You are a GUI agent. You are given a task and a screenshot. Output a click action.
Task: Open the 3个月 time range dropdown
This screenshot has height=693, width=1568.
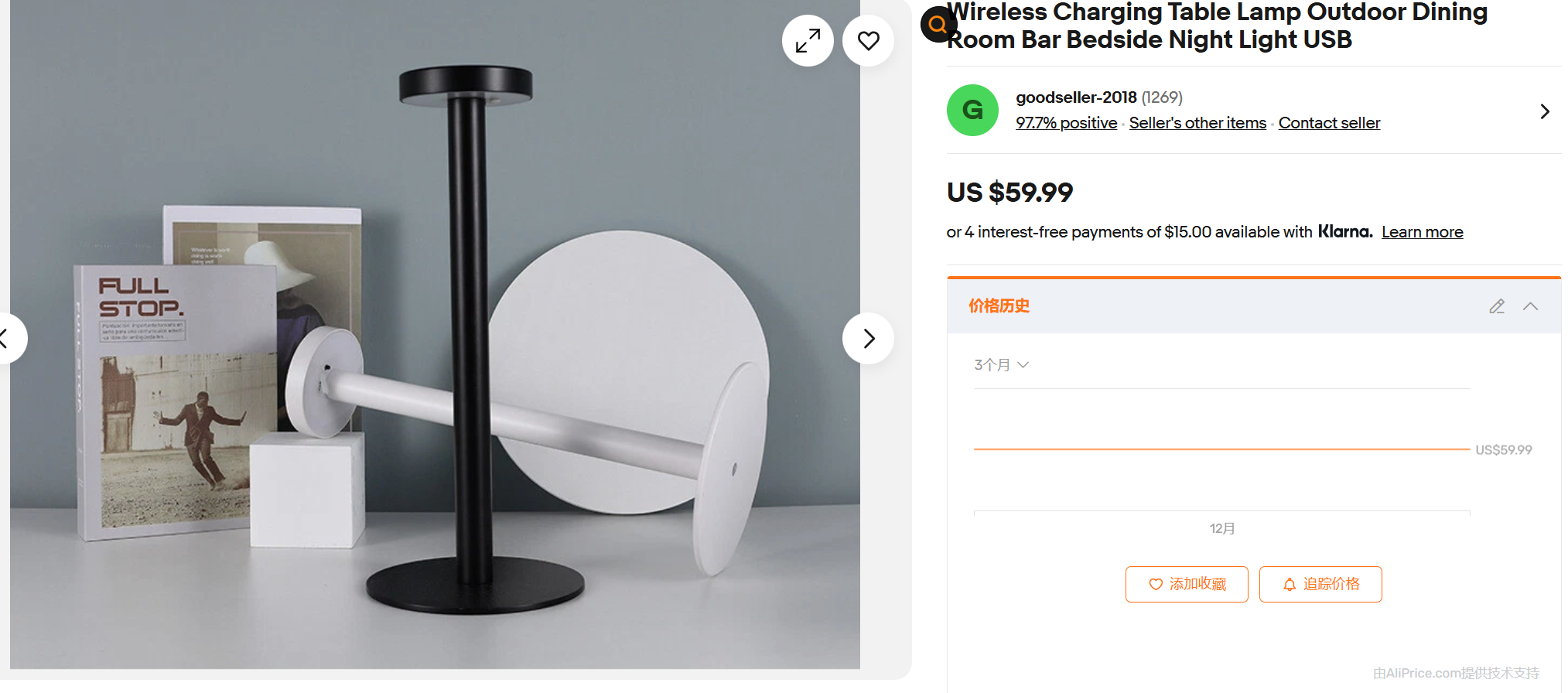1001,365
